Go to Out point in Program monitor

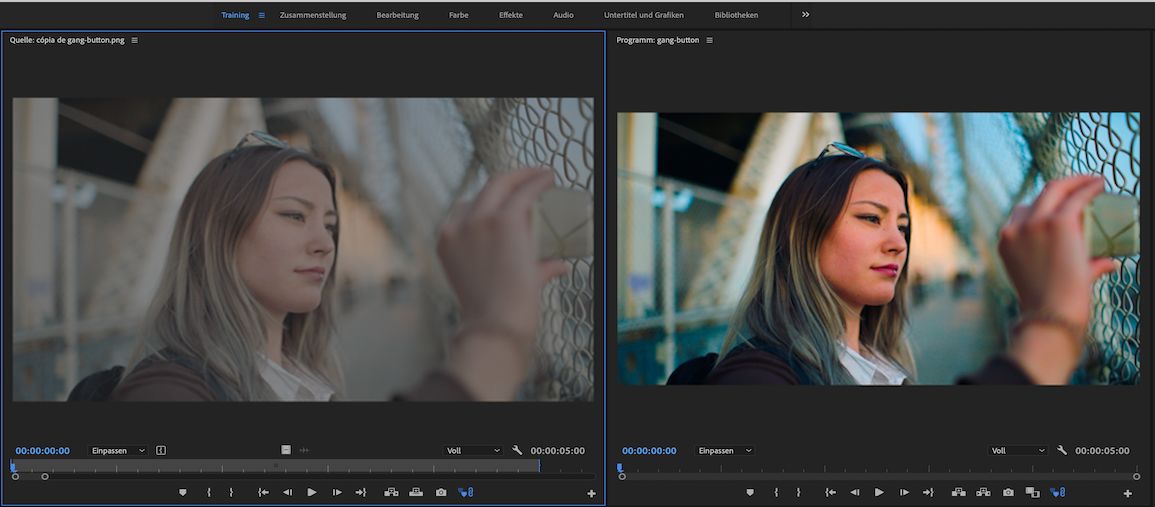pos(927,492)
